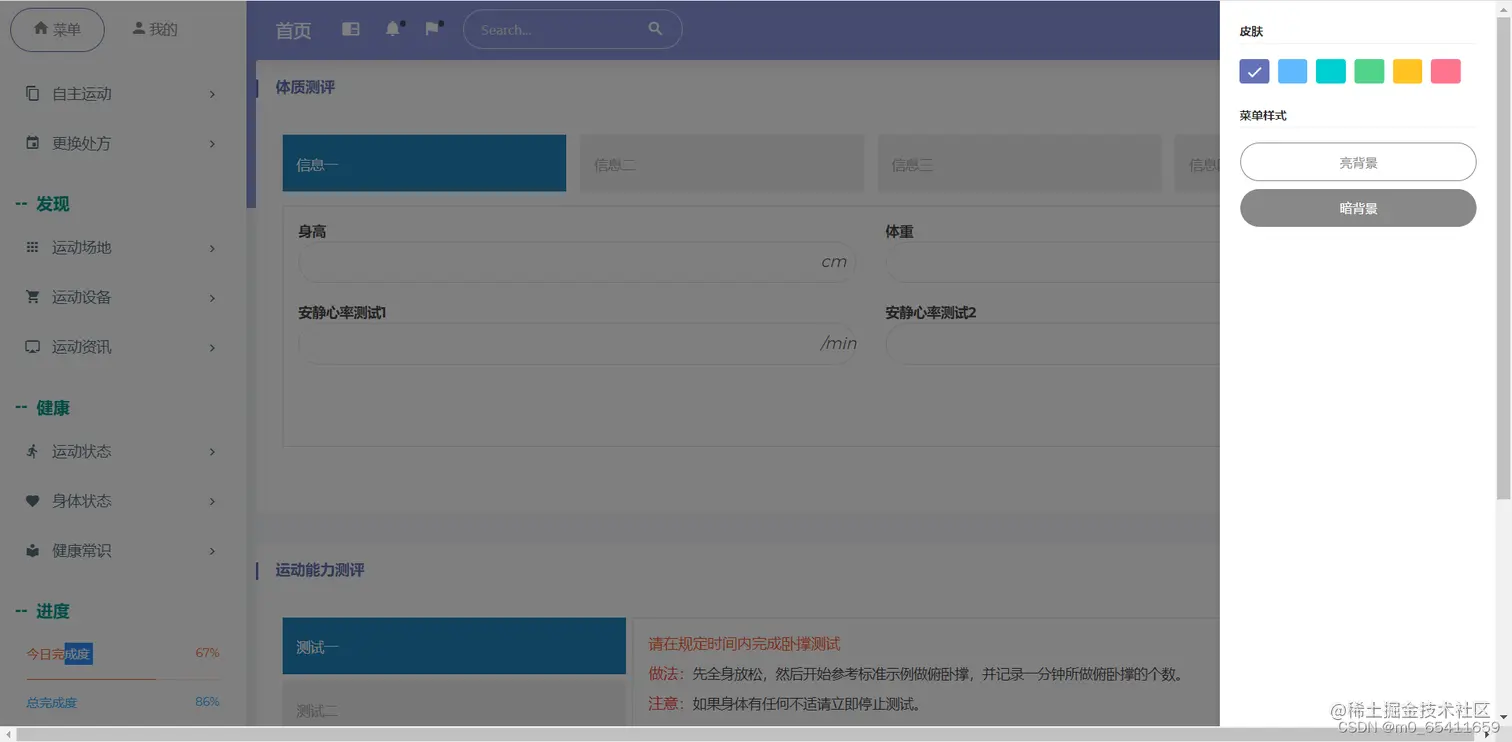Image resolution: width=1512 pixels, height=742 pixels.
Task: Open notifications via the bell icon
Action: click(392, 29)
